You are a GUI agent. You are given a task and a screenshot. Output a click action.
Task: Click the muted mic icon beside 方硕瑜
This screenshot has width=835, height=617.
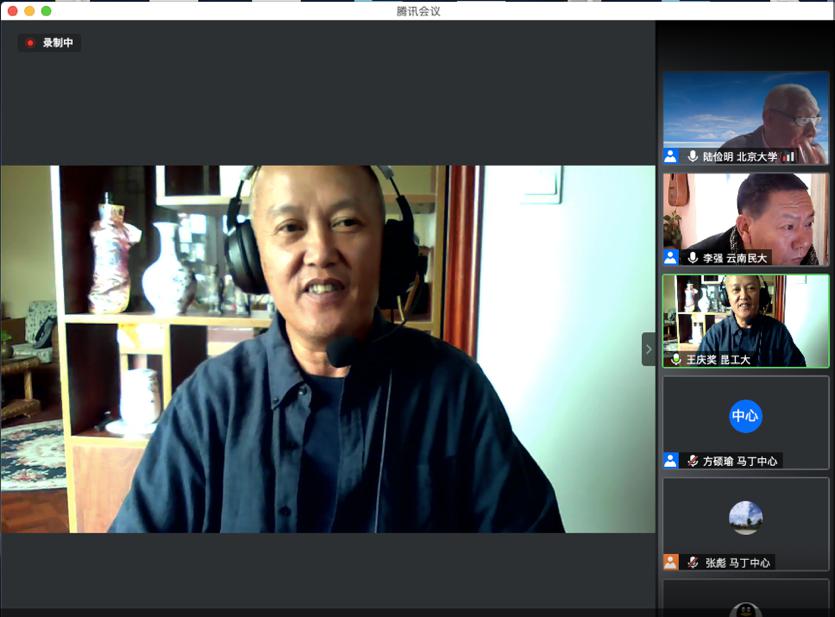(x=692, y=461)
